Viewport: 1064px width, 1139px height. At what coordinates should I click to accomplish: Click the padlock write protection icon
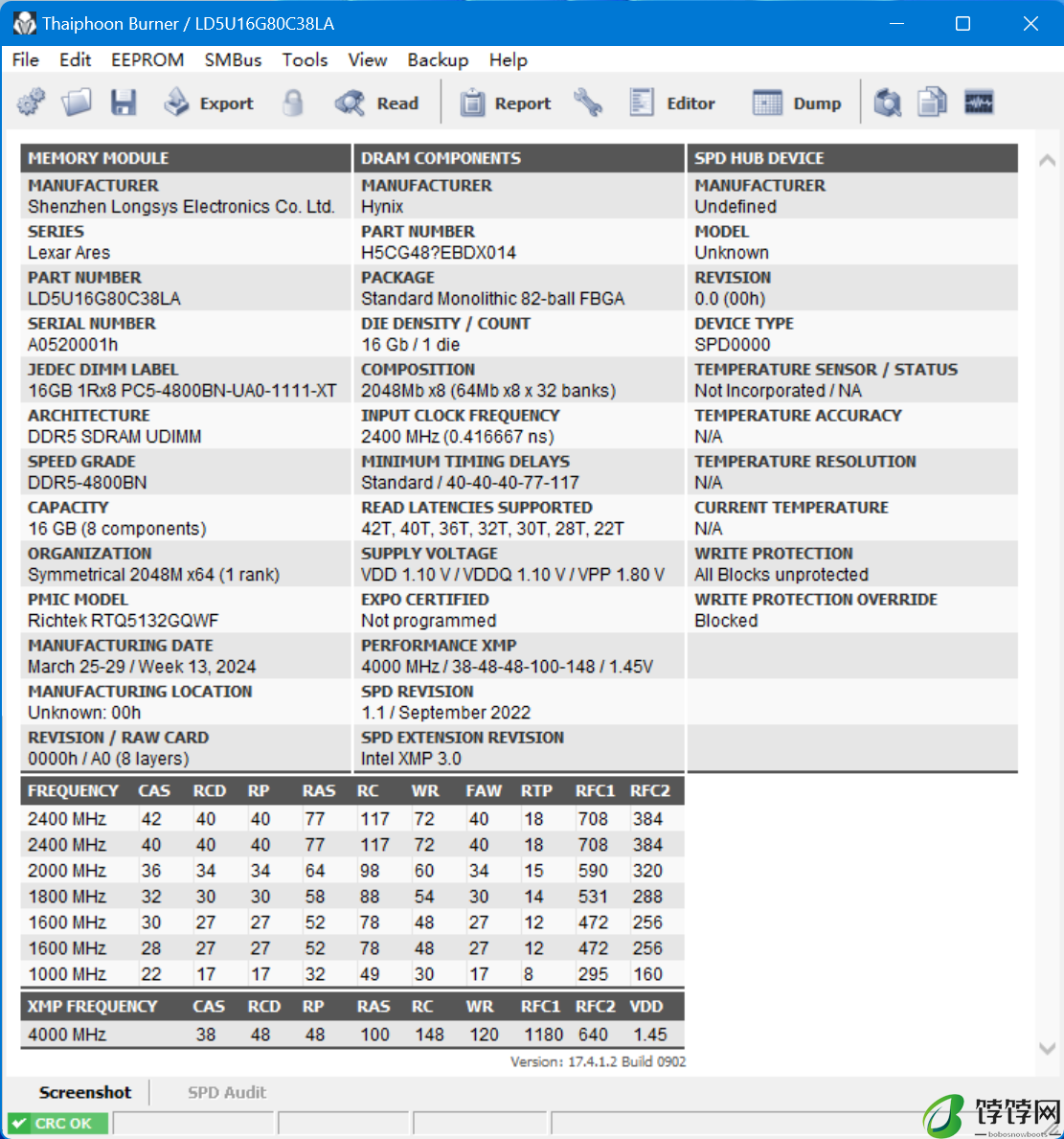(x=293, y=103)
